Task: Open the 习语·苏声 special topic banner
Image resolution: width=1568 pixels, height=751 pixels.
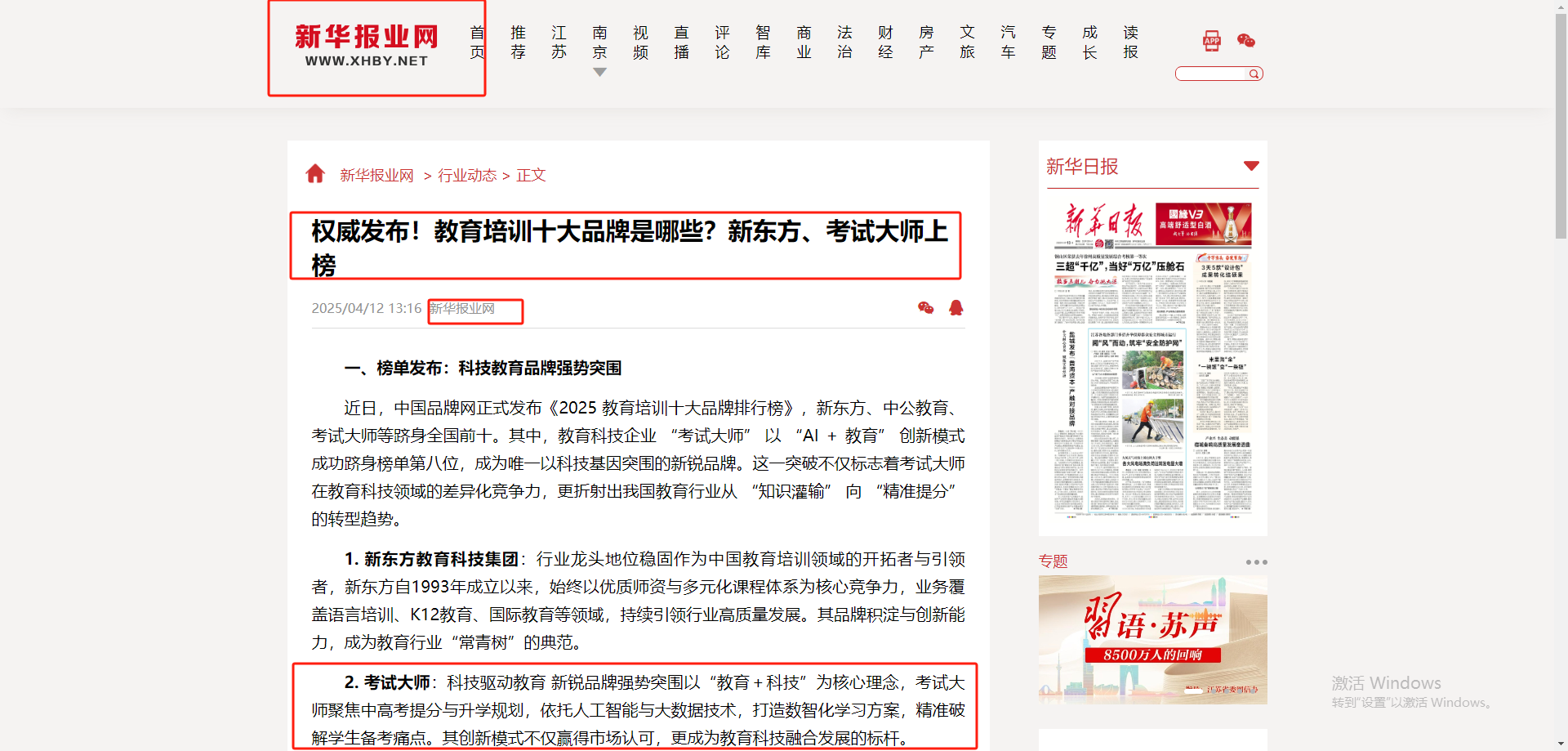Action: (x=1152, y=639)
